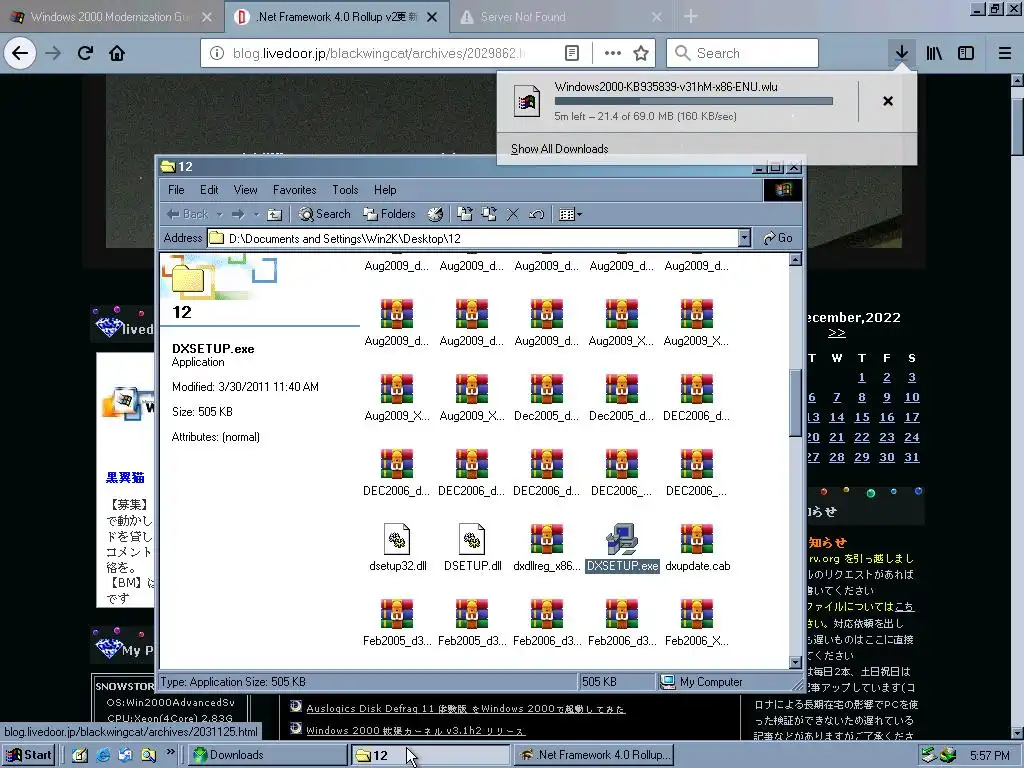Open December 15 in blog calendar
The image size is (1024, 768).
862,417
